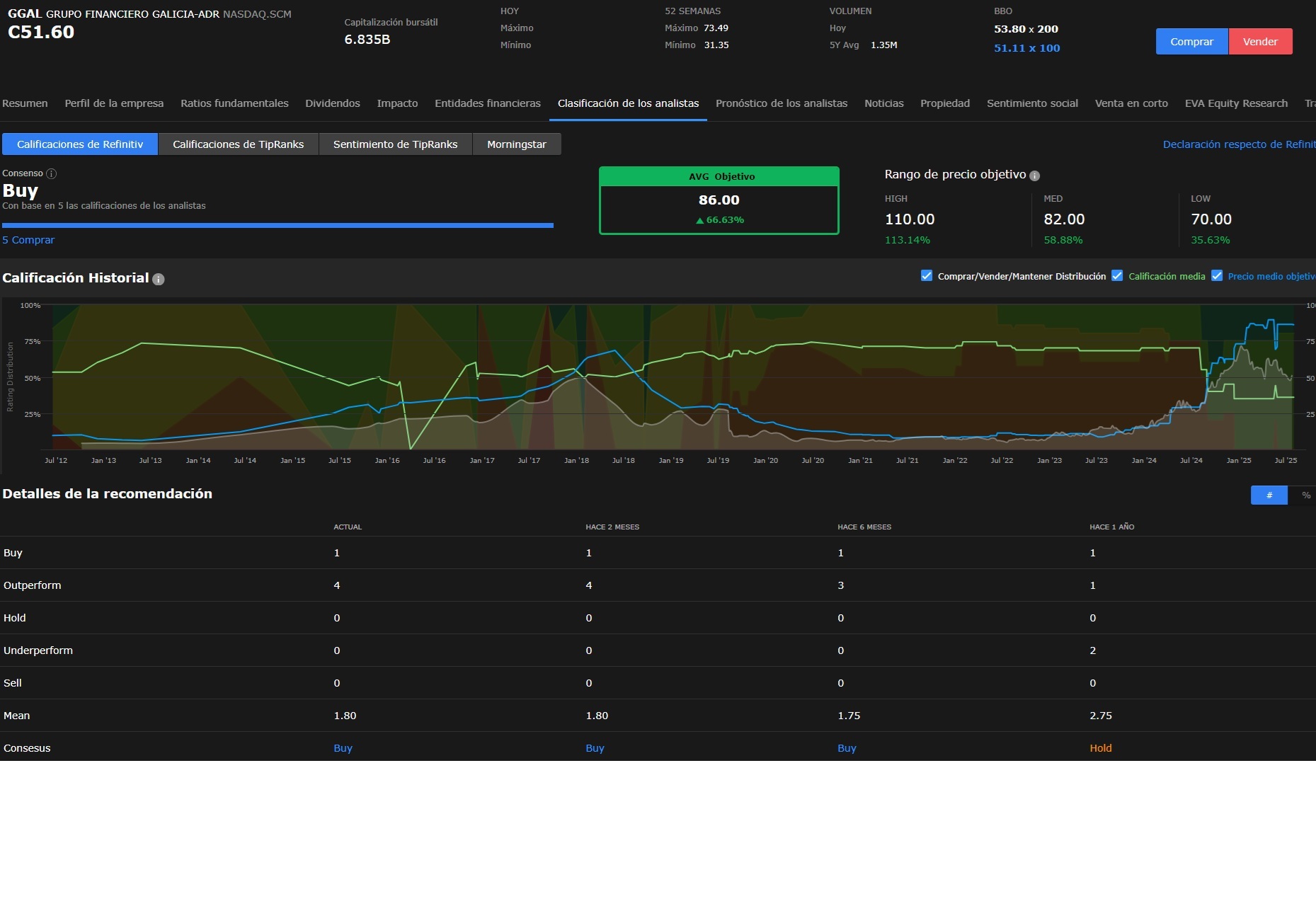Open info icon beside Rango de precio objetivo
The image size is (1316, 906).
pyautogui.click(x=1034, y=176)
